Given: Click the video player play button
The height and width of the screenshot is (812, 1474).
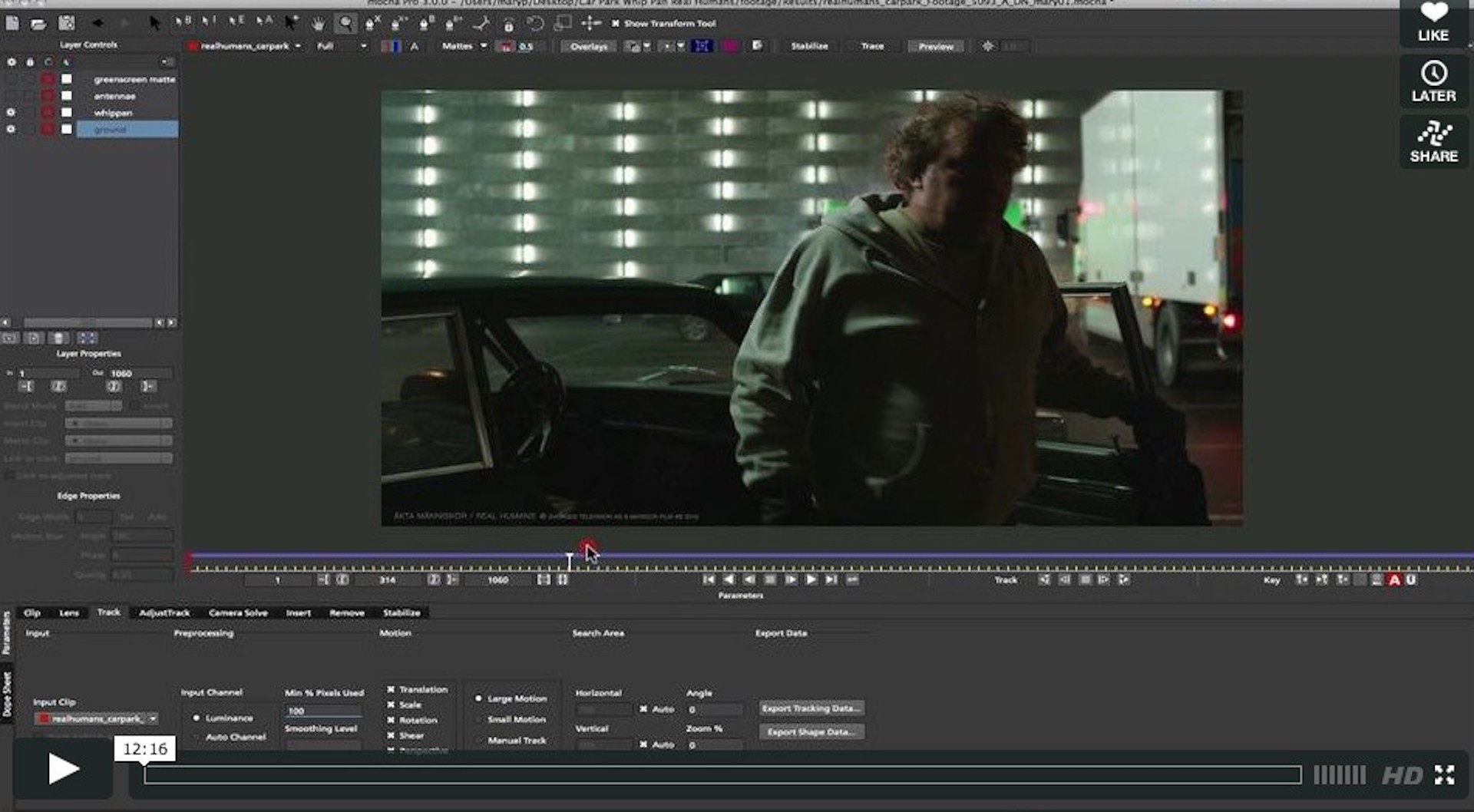Looking at the screenshot, I should pyautogui.click(x=63, y=768).
